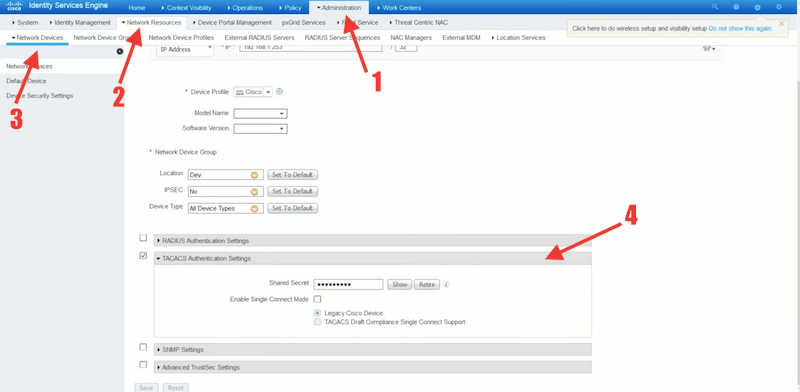Image resolution: width=800 pixels, height=392 pixels.
Task: Click Set To Default for Location
Action: [292, 175]
